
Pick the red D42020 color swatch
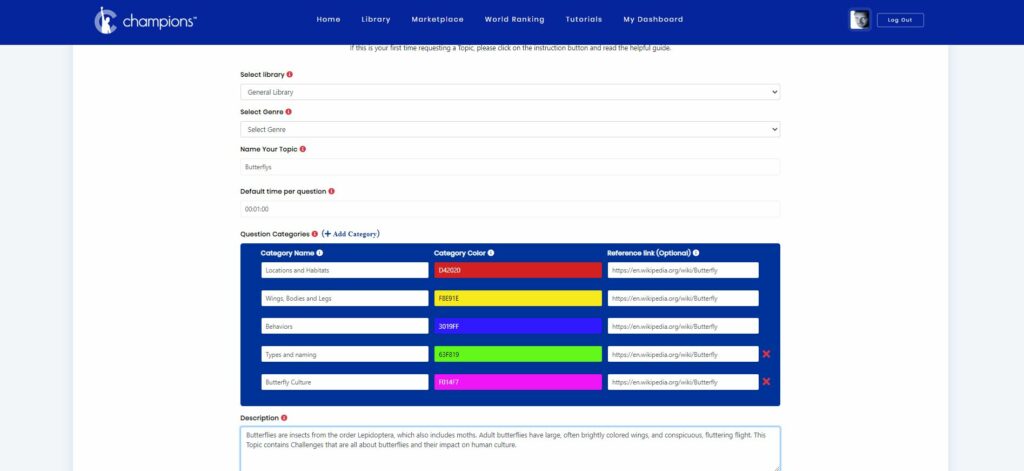coord(518,270)
